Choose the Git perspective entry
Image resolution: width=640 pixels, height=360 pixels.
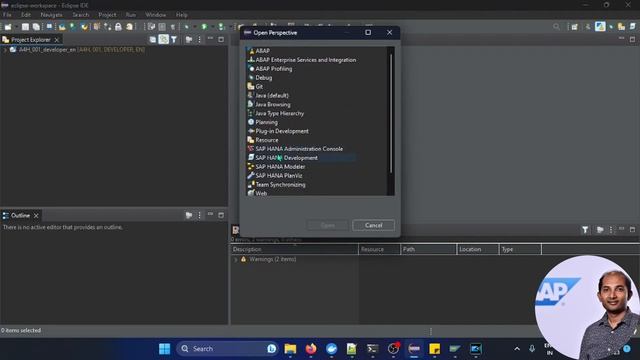(x=255, y=87)
